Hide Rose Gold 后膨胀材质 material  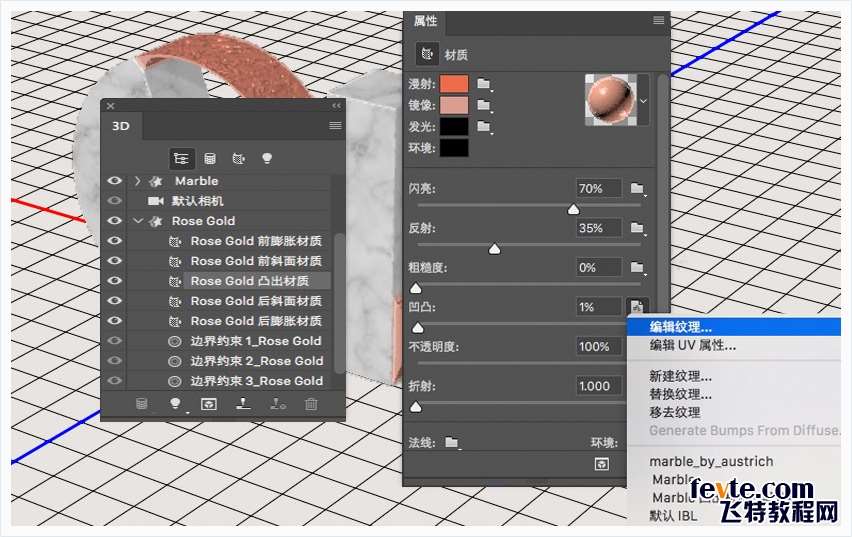(x=115, y=321)
